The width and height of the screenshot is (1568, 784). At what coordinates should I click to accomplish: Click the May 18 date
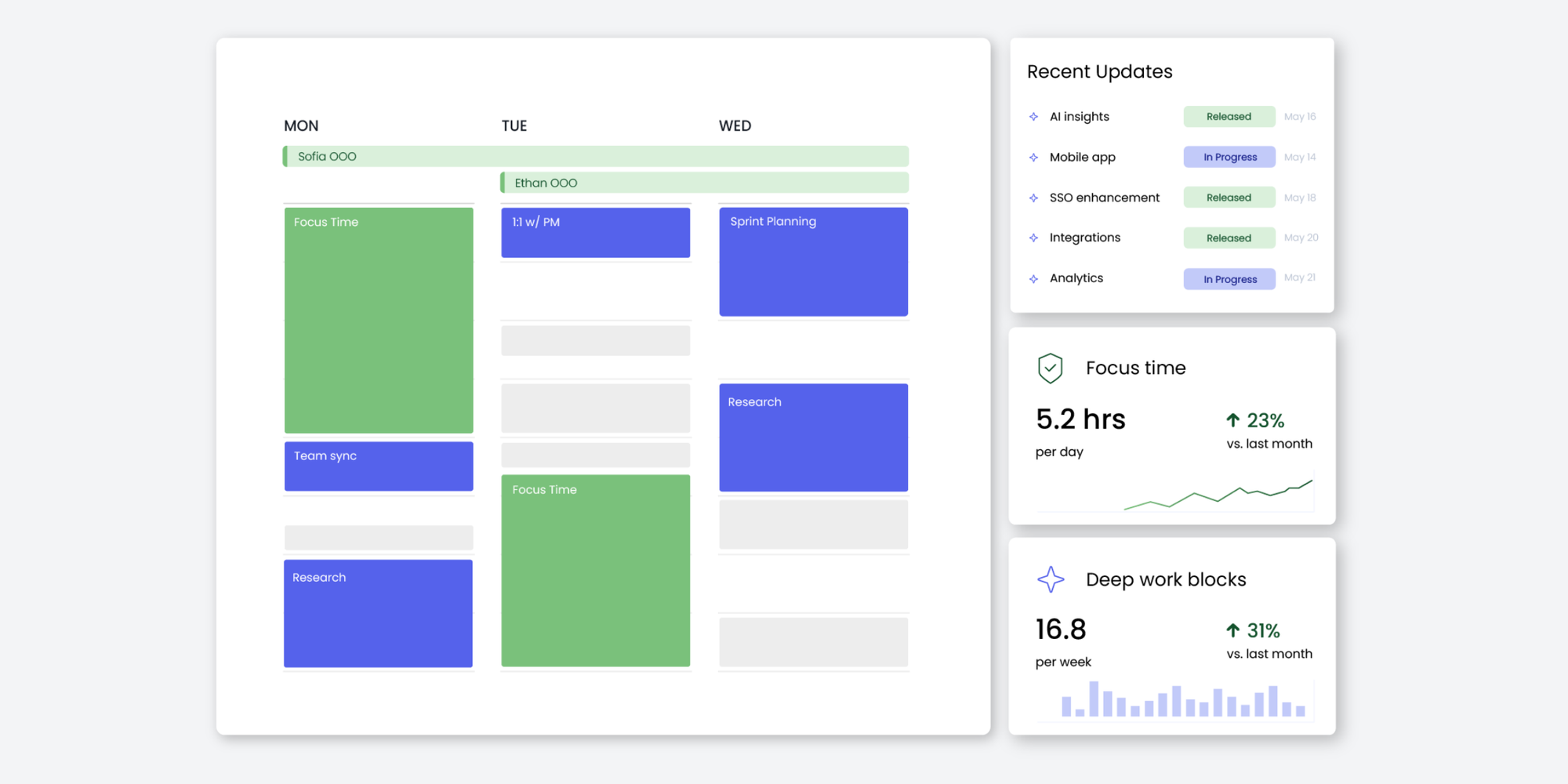tap(1300, 198)
